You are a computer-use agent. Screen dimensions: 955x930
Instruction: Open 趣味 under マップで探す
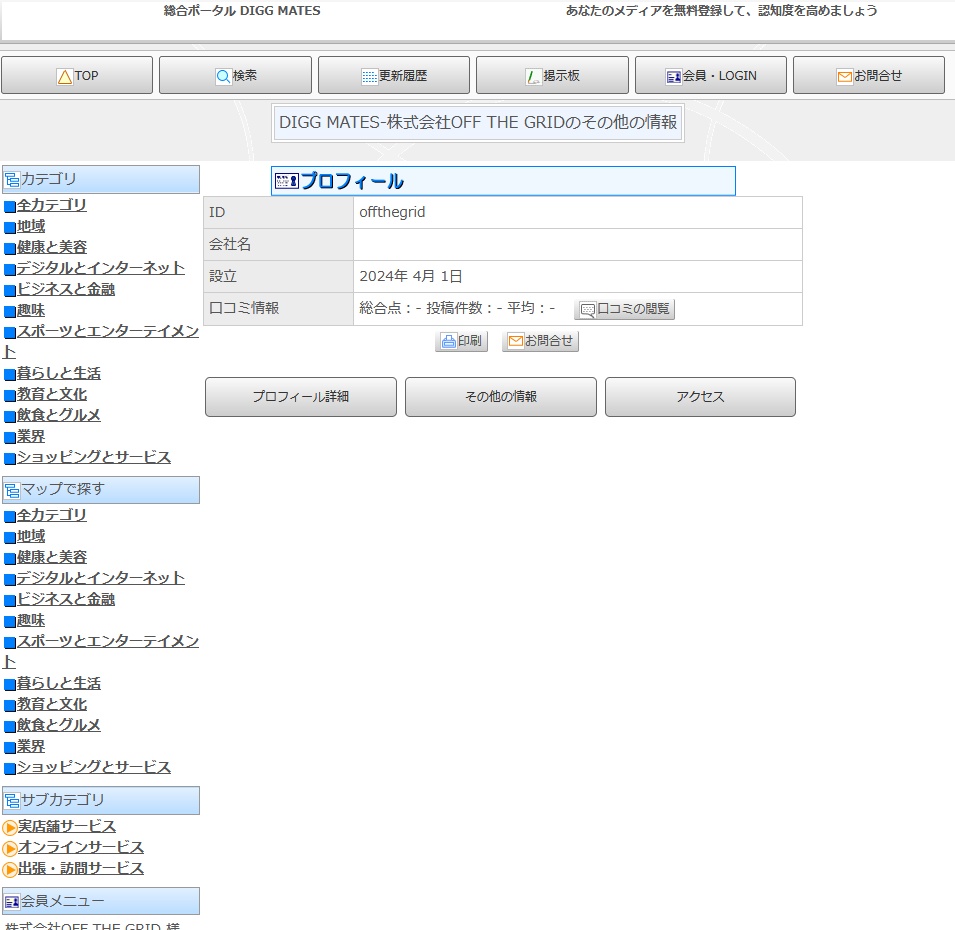(31, 621)
